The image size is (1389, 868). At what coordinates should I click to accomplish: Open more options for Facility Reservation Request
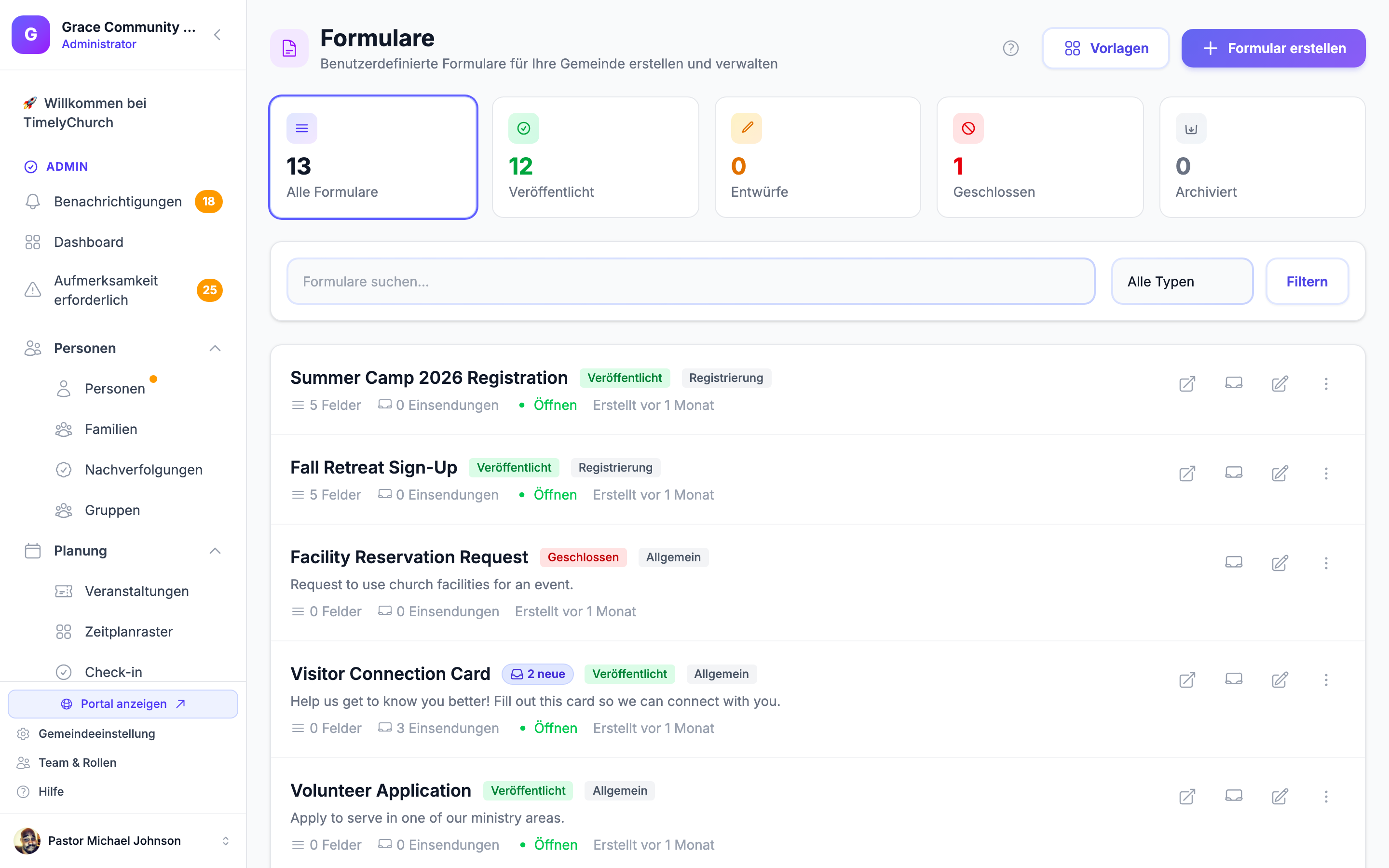(1326, 563)
